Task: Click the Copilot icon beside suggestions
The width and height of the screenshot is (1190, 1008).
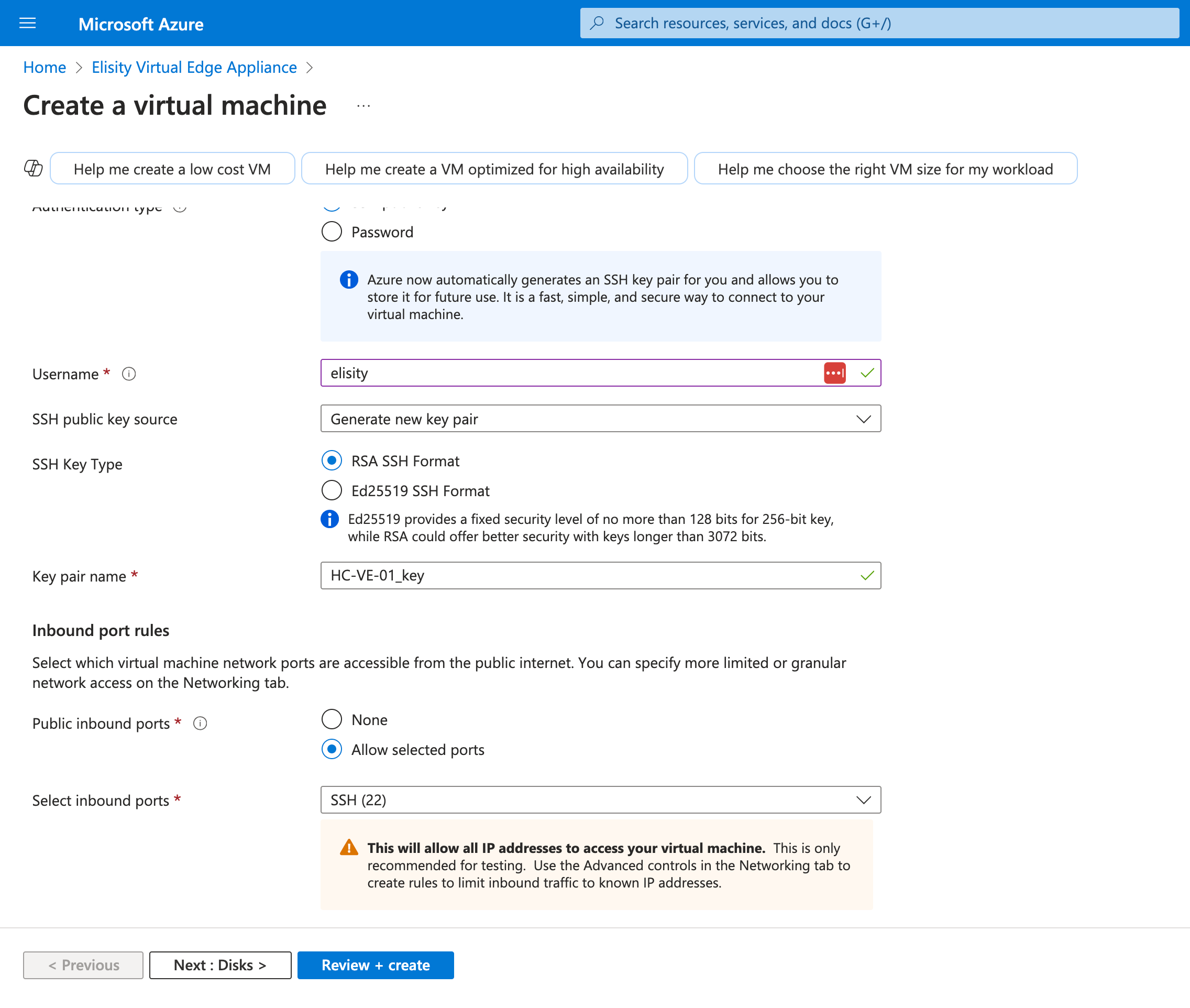Action: 33,169
